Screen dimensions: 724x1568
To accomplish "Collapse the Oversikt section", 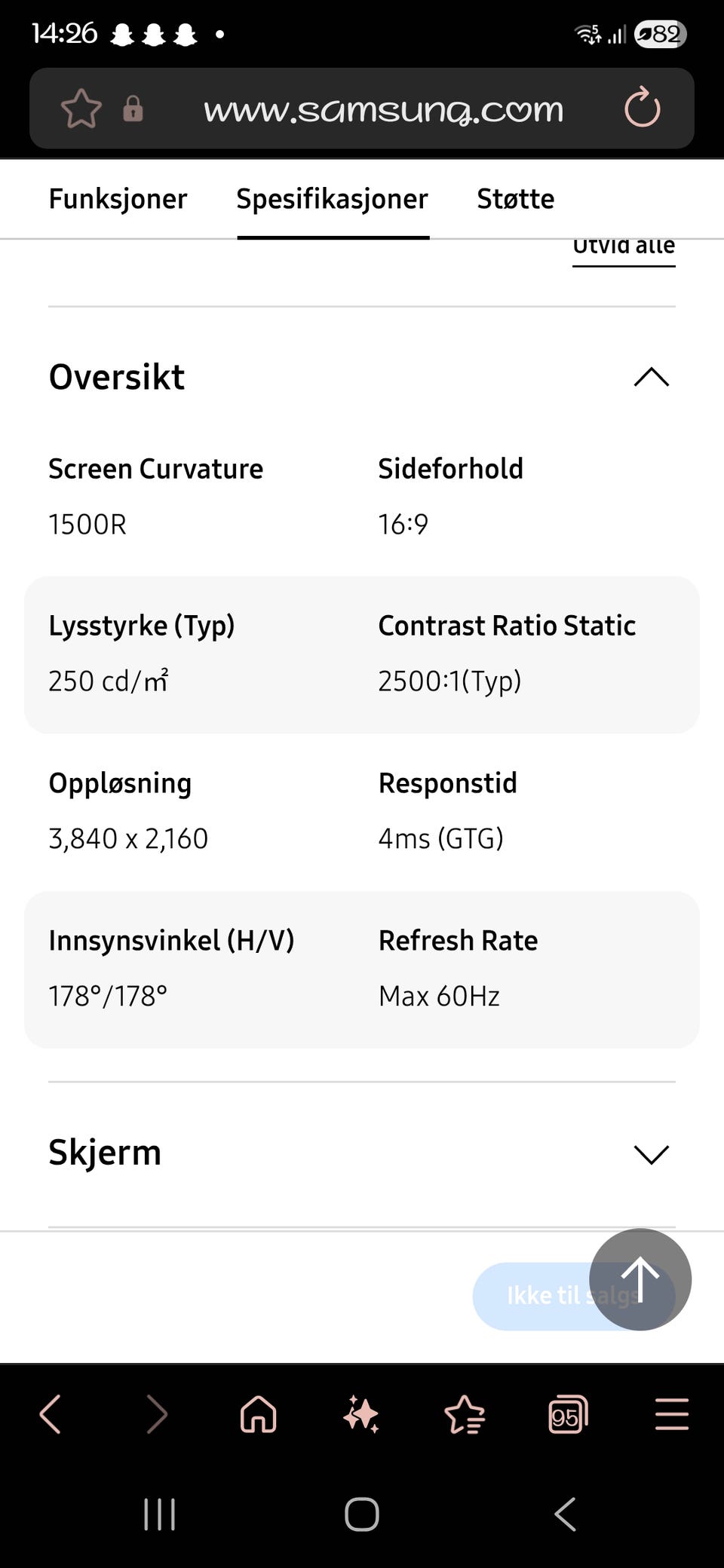I will click(651, 377).
